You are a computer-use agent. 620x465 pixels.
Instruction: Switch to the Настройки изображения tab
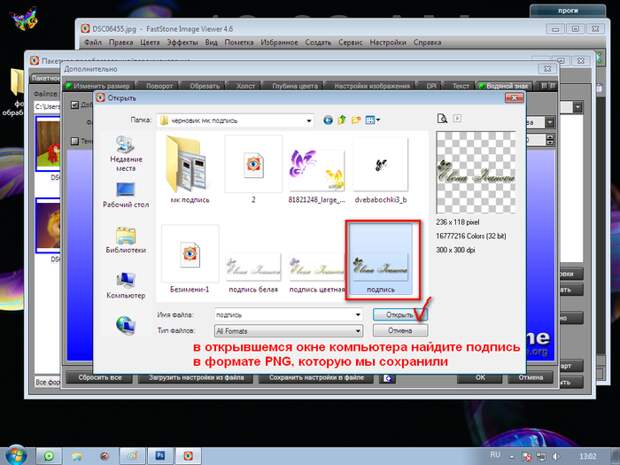coord(372,86)
